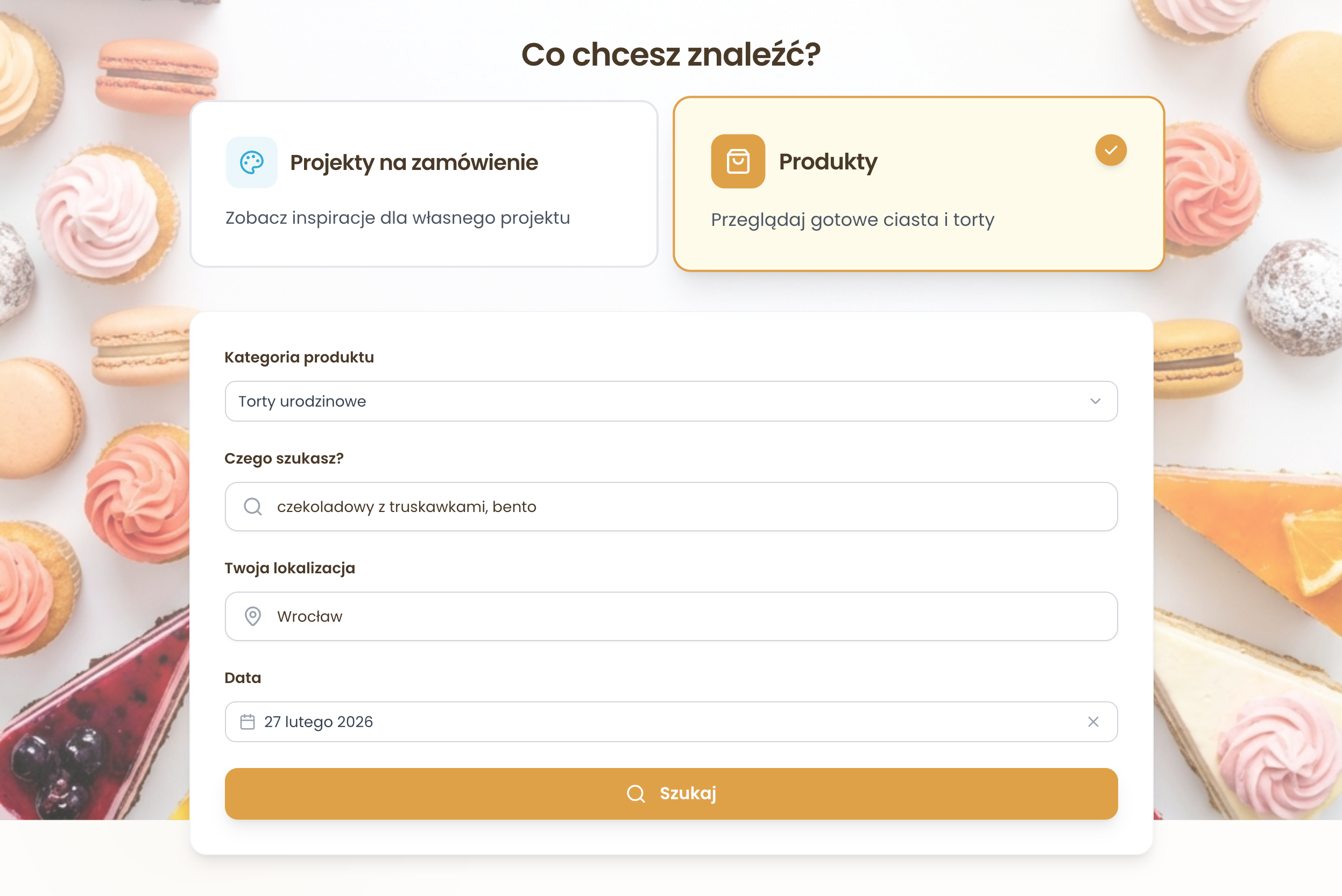Click the magnifier icon inside the Szukaj button
Viewport: 1342px width, 896px height.
(635, 794)
